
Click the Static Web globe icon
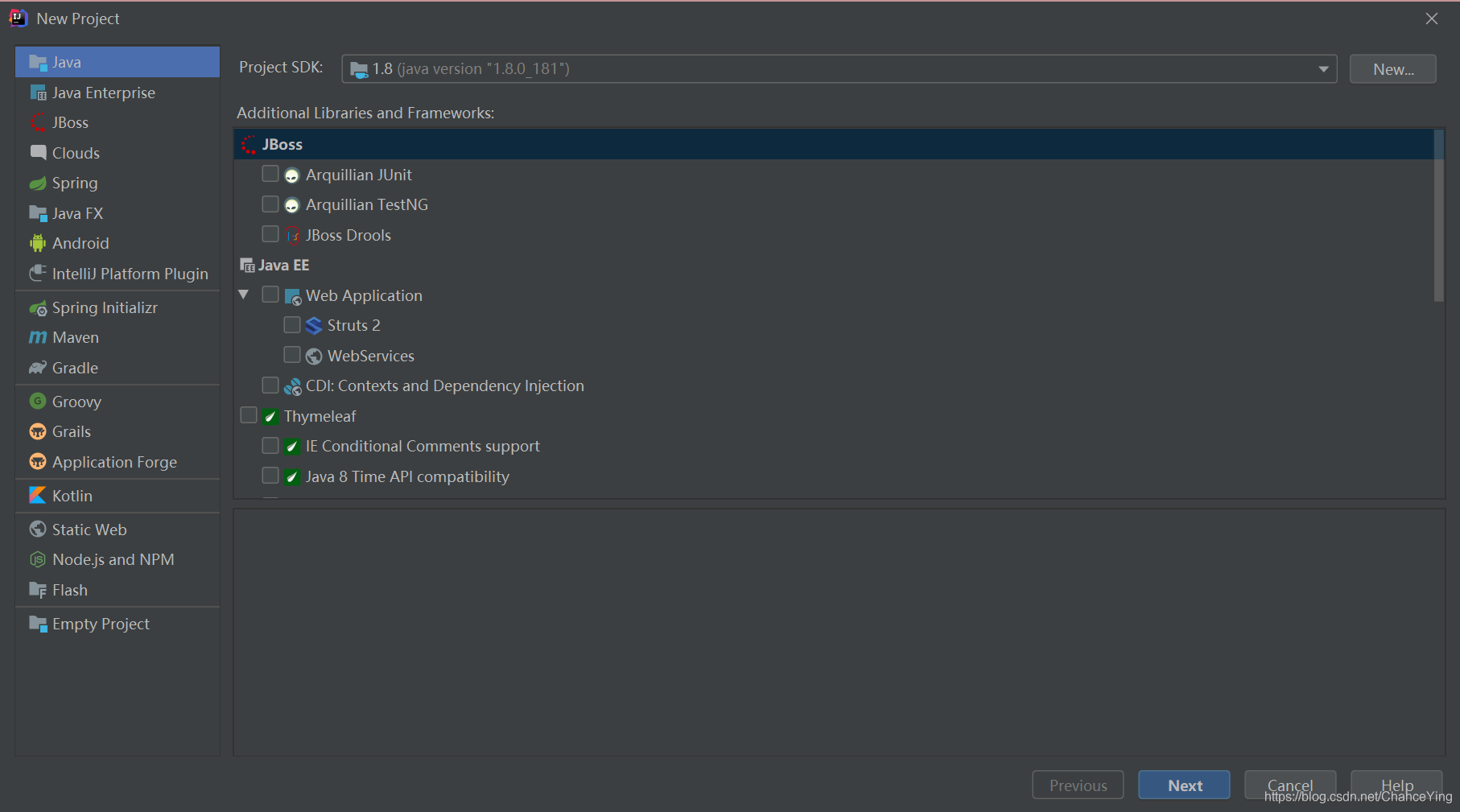point(38,529)
